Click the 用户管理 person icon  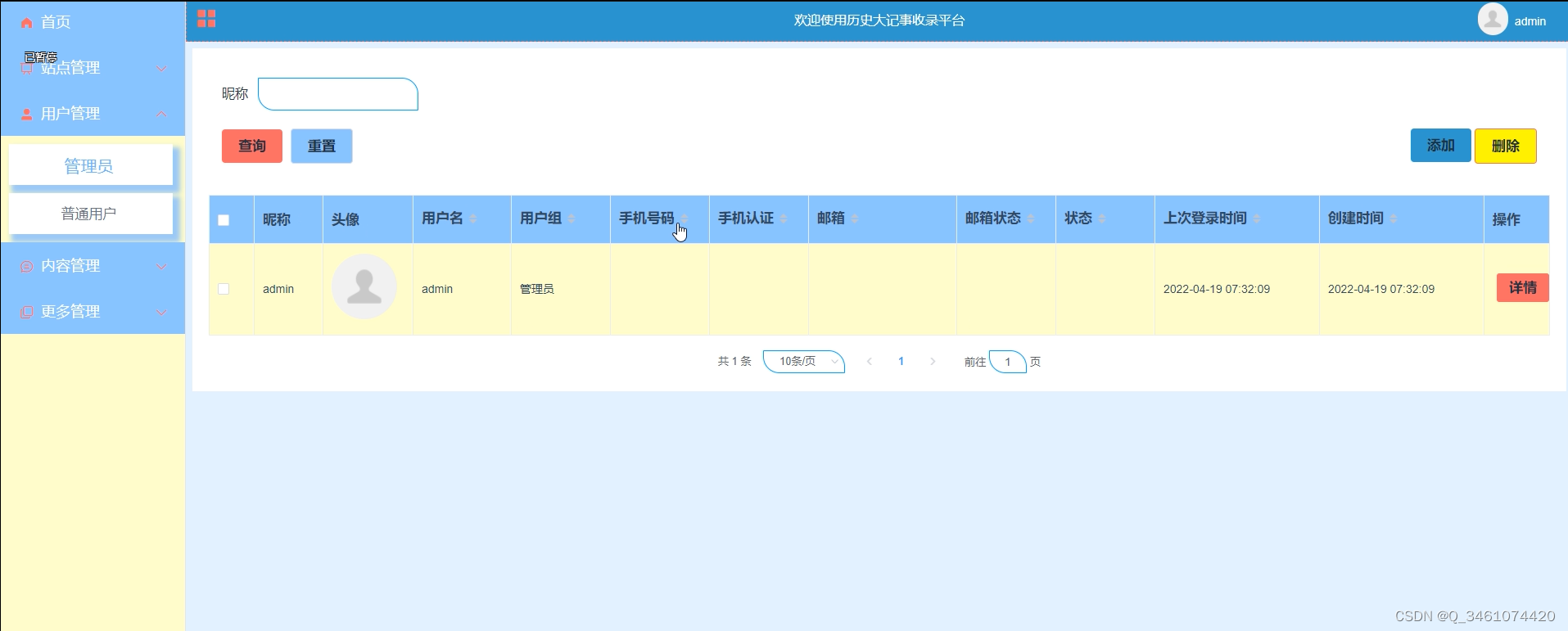pos(27,114)
